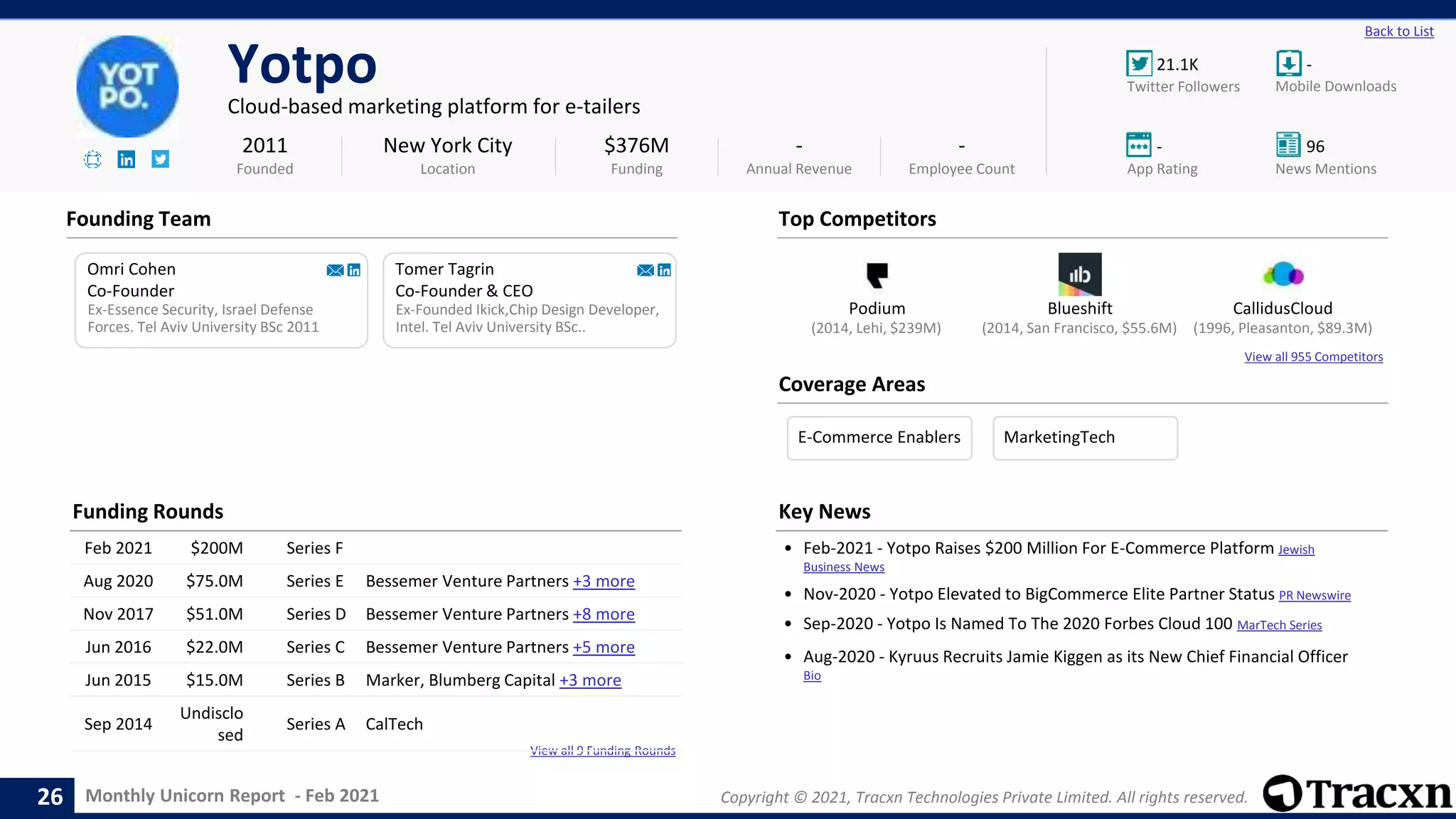Click +8 more on Series D round
Viewport: 1456px width, 819px height.
(604, 614)
